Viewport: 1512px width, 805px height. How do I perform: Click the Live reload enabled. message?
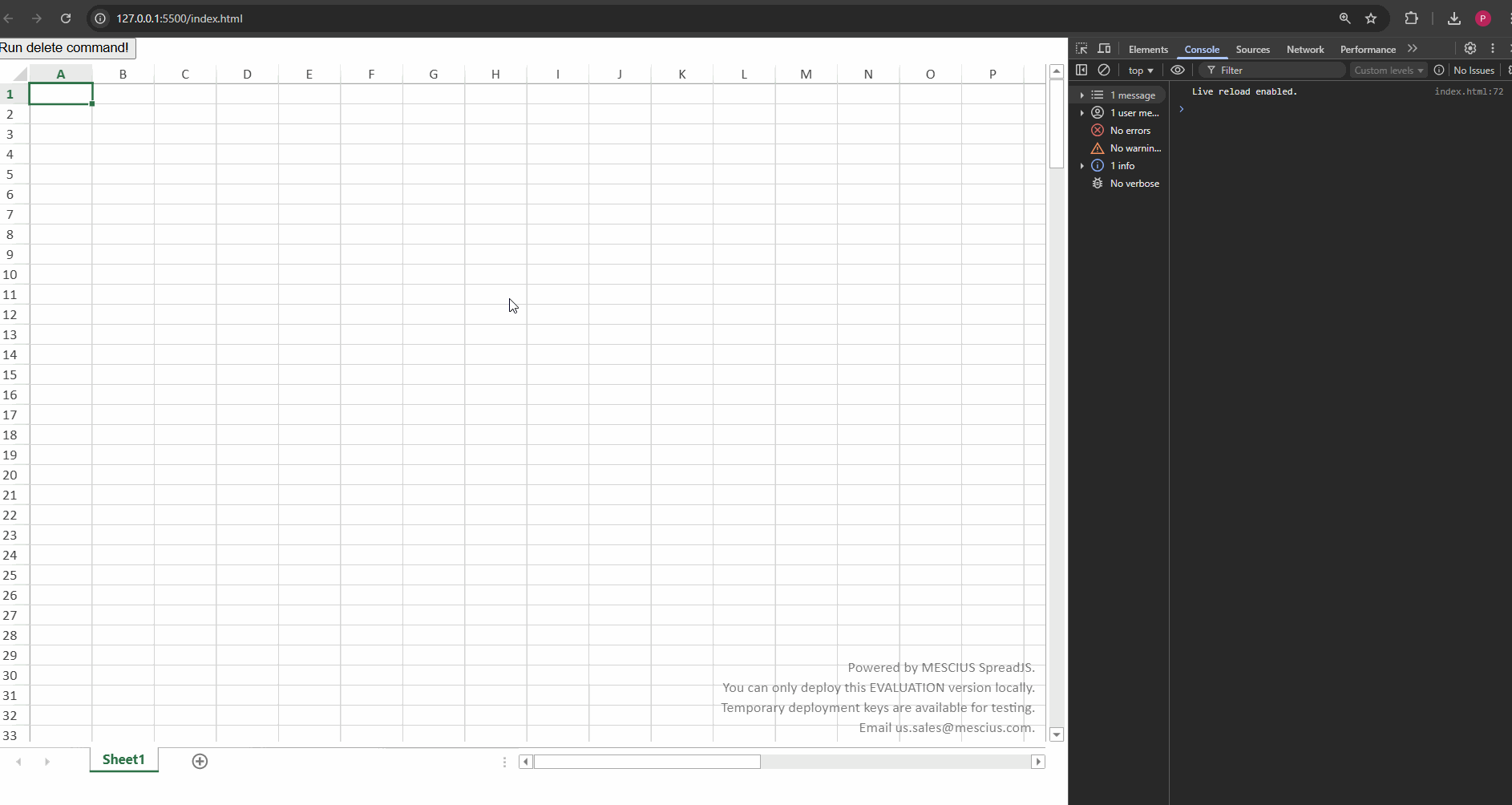point(1244,91)
